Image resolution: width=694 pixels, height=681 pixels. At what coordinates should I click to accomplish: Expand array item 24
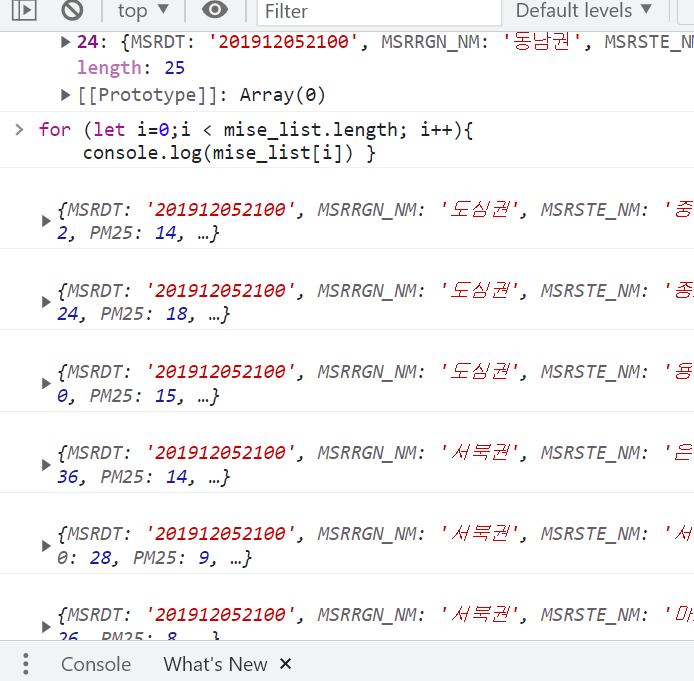pyautogui.click(x=66, y=42)
